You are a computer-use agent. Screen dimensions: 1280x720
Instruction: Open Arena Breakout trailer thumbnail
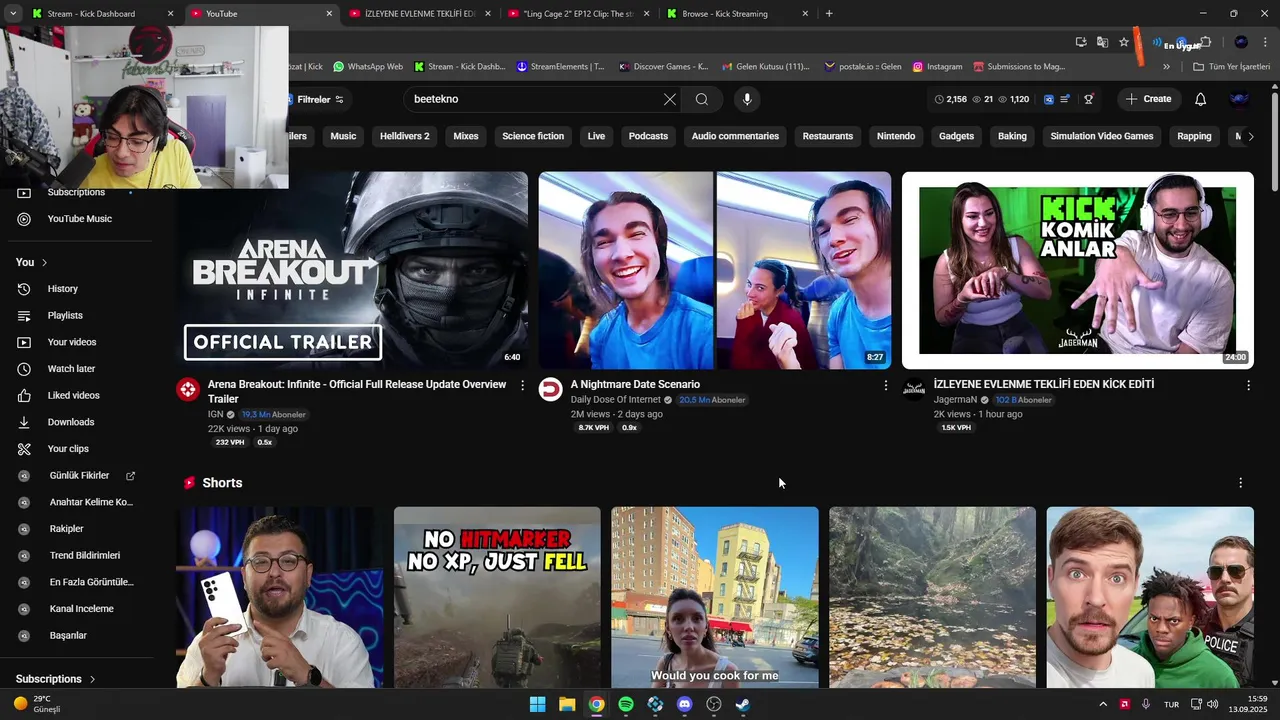[x=352, y=270]
